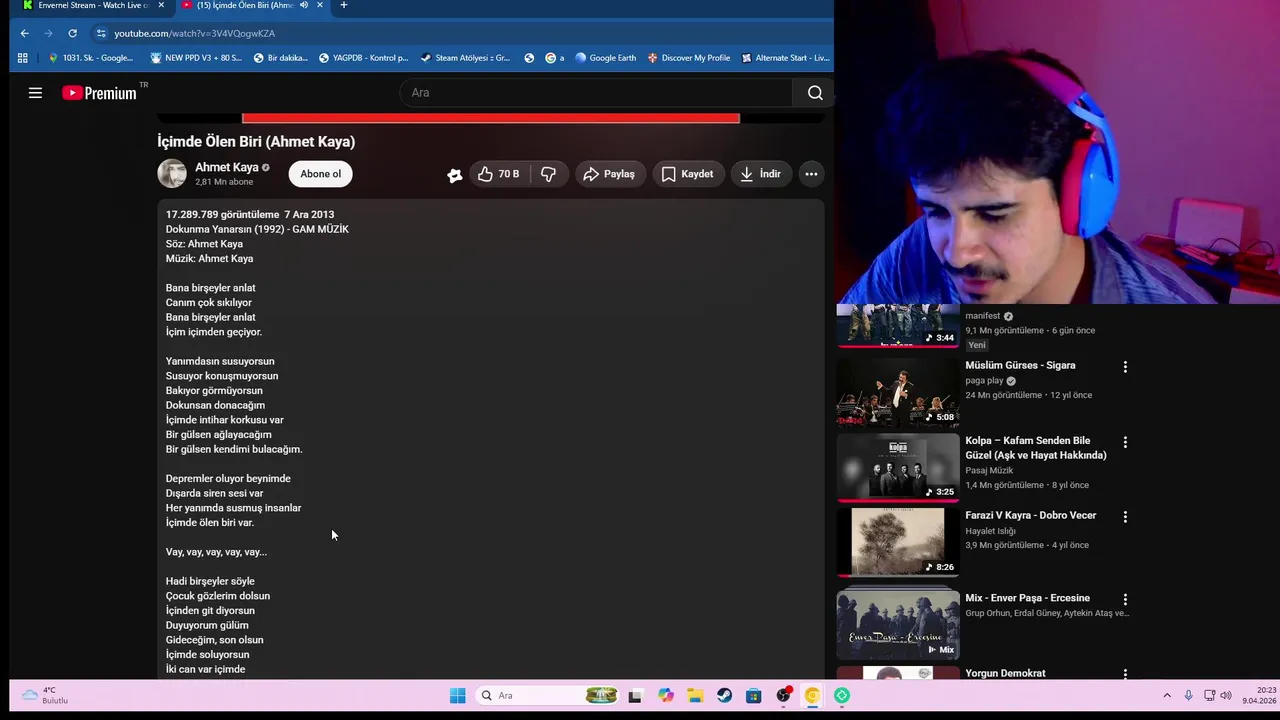This screenshot has height=720, width=1280.
Task: Click the Abone ol subscribe button
Action: click(320, 174)
